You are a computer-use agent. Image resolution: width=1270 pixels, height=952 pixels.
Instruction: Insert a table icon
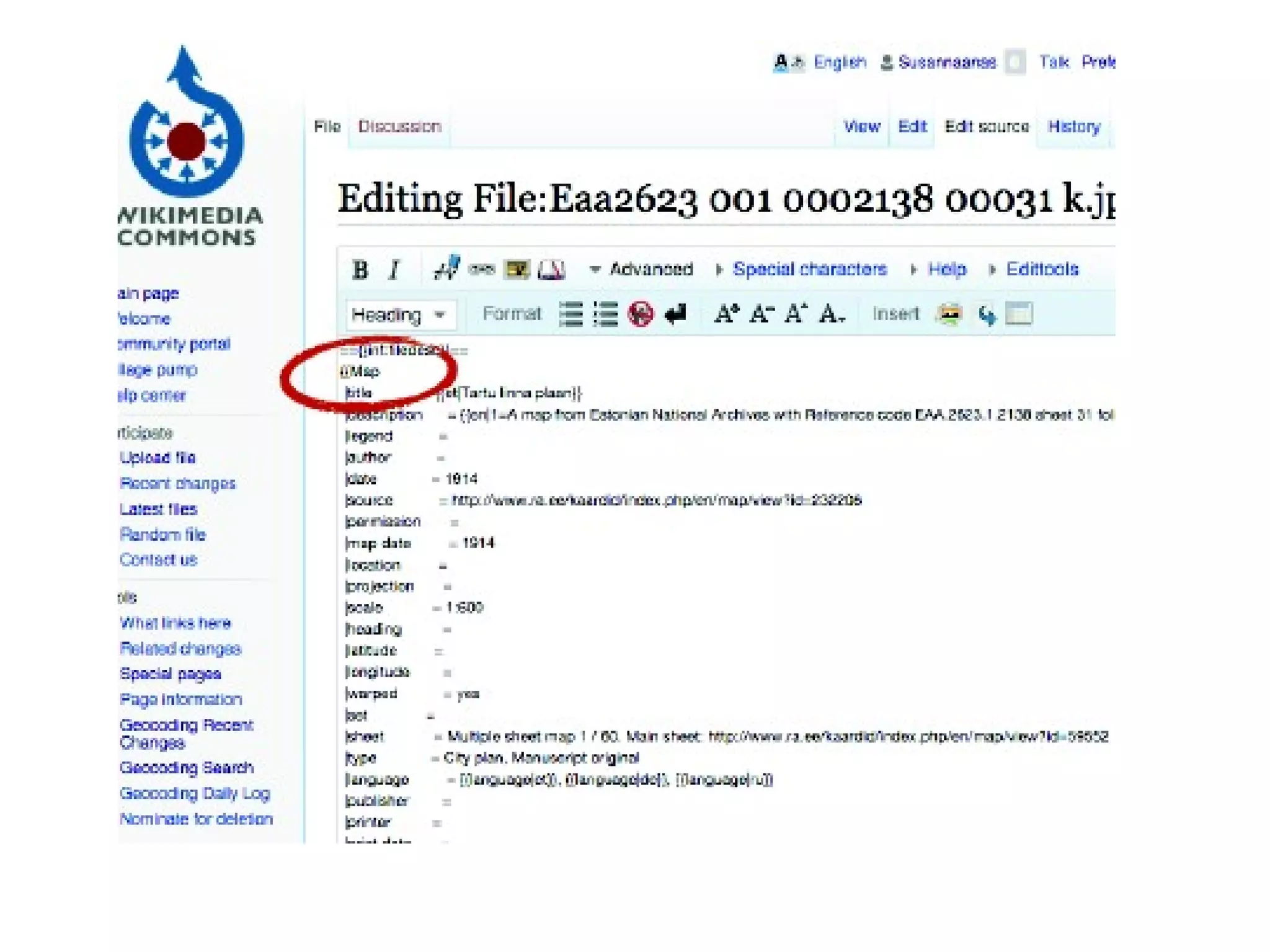click(x=1019, y=314)
